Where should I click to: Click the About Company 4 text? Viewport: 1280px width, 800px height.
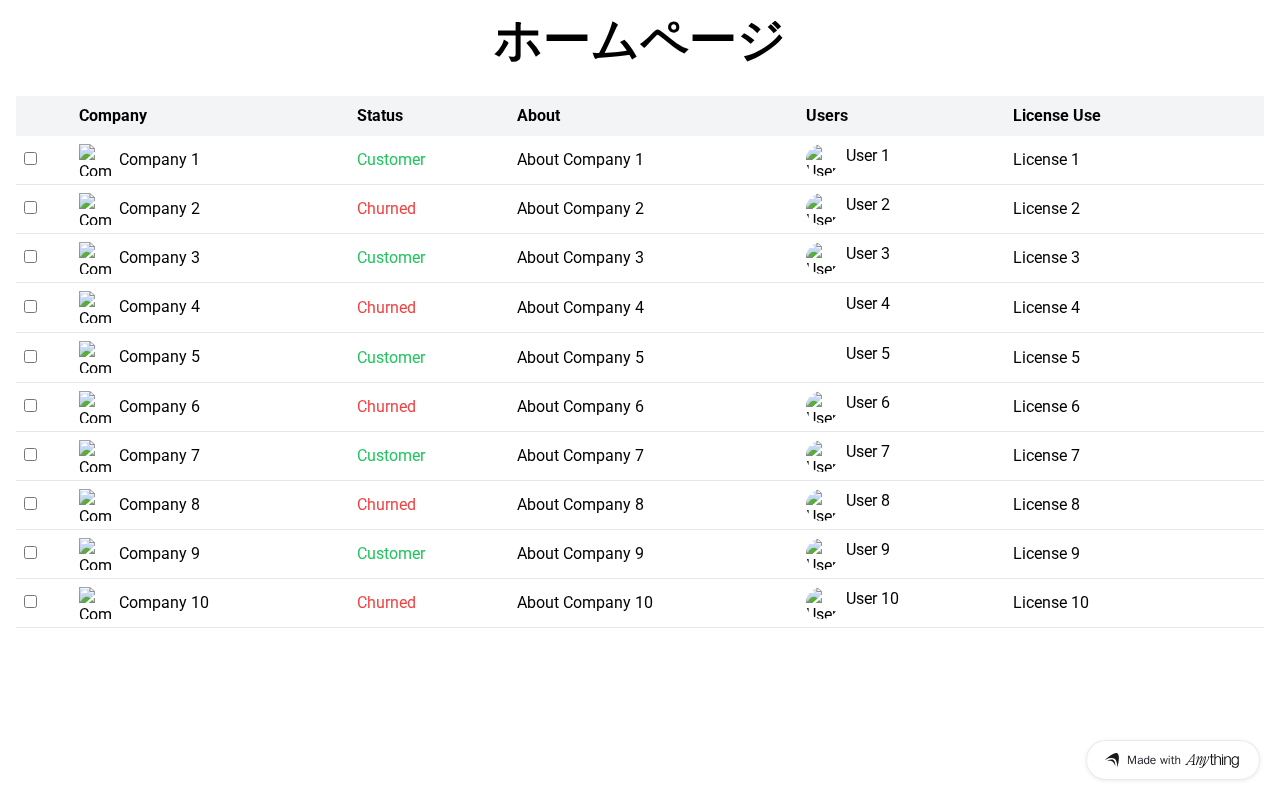click(x=580, y=307)
